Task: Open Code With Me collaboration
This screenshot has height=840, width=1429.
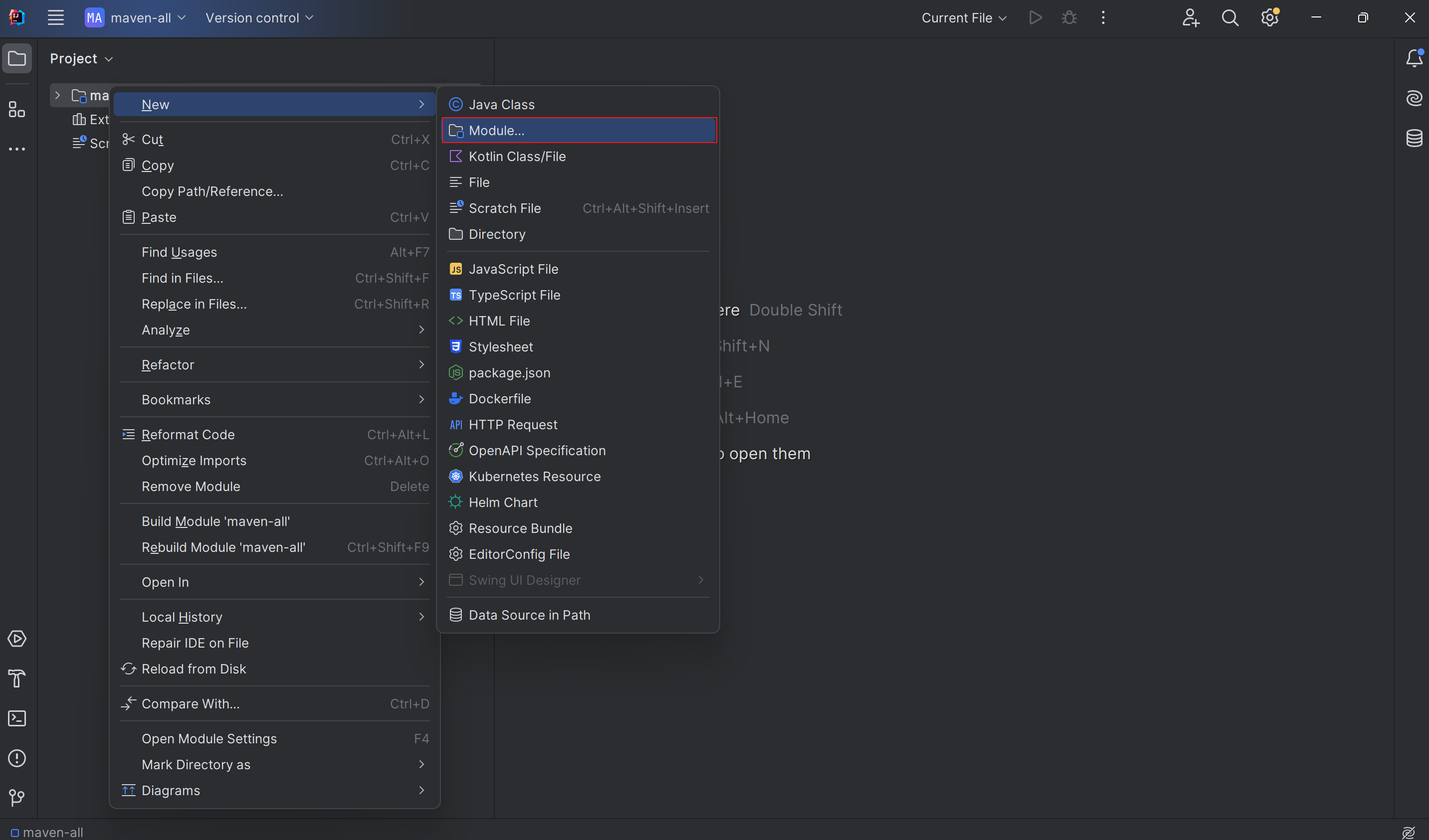Action: (x=1190, y=17)
